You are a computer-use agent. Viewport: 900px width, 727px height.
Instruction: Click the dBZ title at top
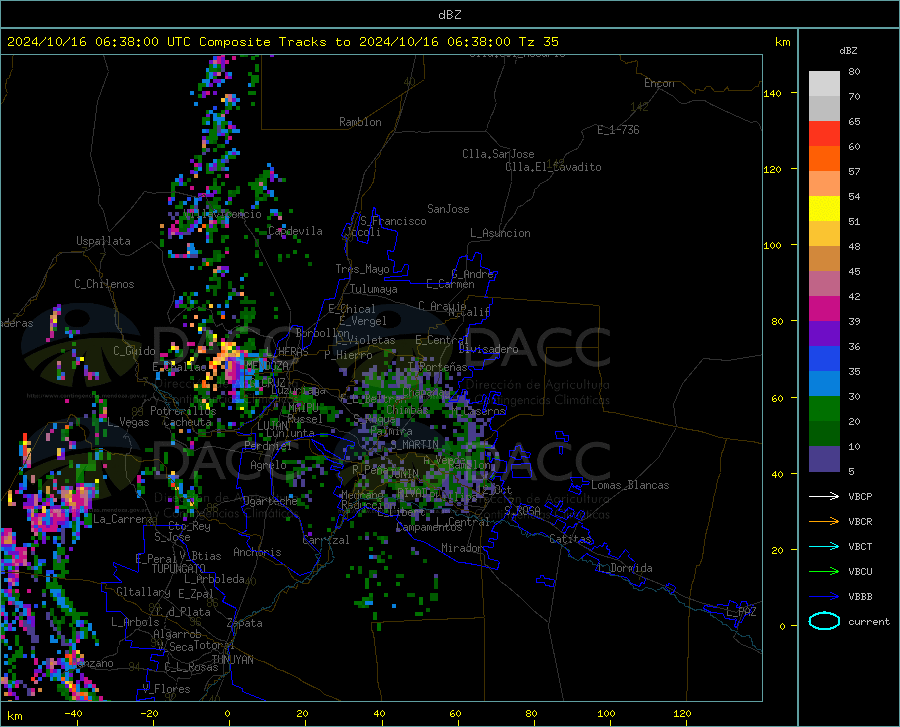click(449, 15)
